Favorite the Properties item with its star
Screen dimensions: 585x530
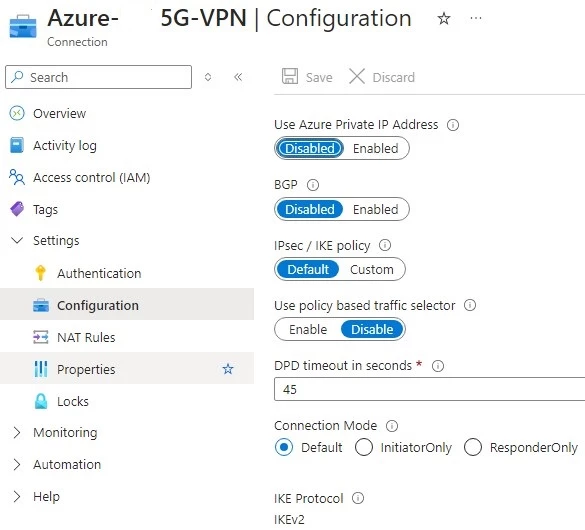coord(228,369)
